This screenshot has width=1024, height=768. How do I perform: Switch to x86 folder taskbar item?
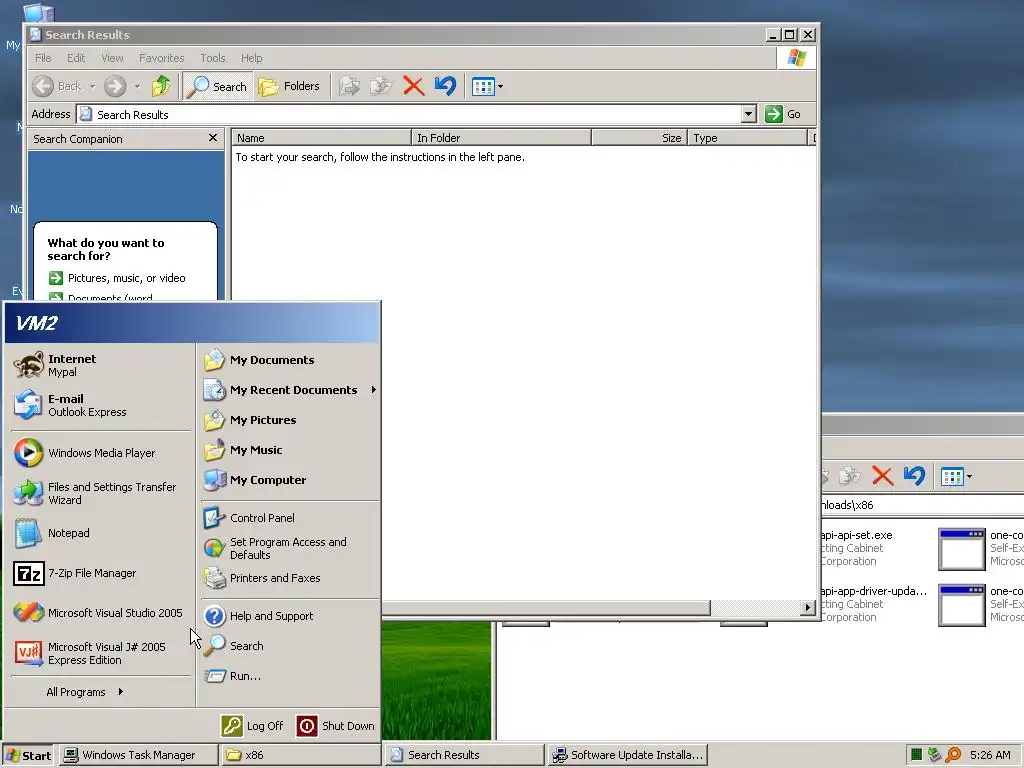(301, 755)
